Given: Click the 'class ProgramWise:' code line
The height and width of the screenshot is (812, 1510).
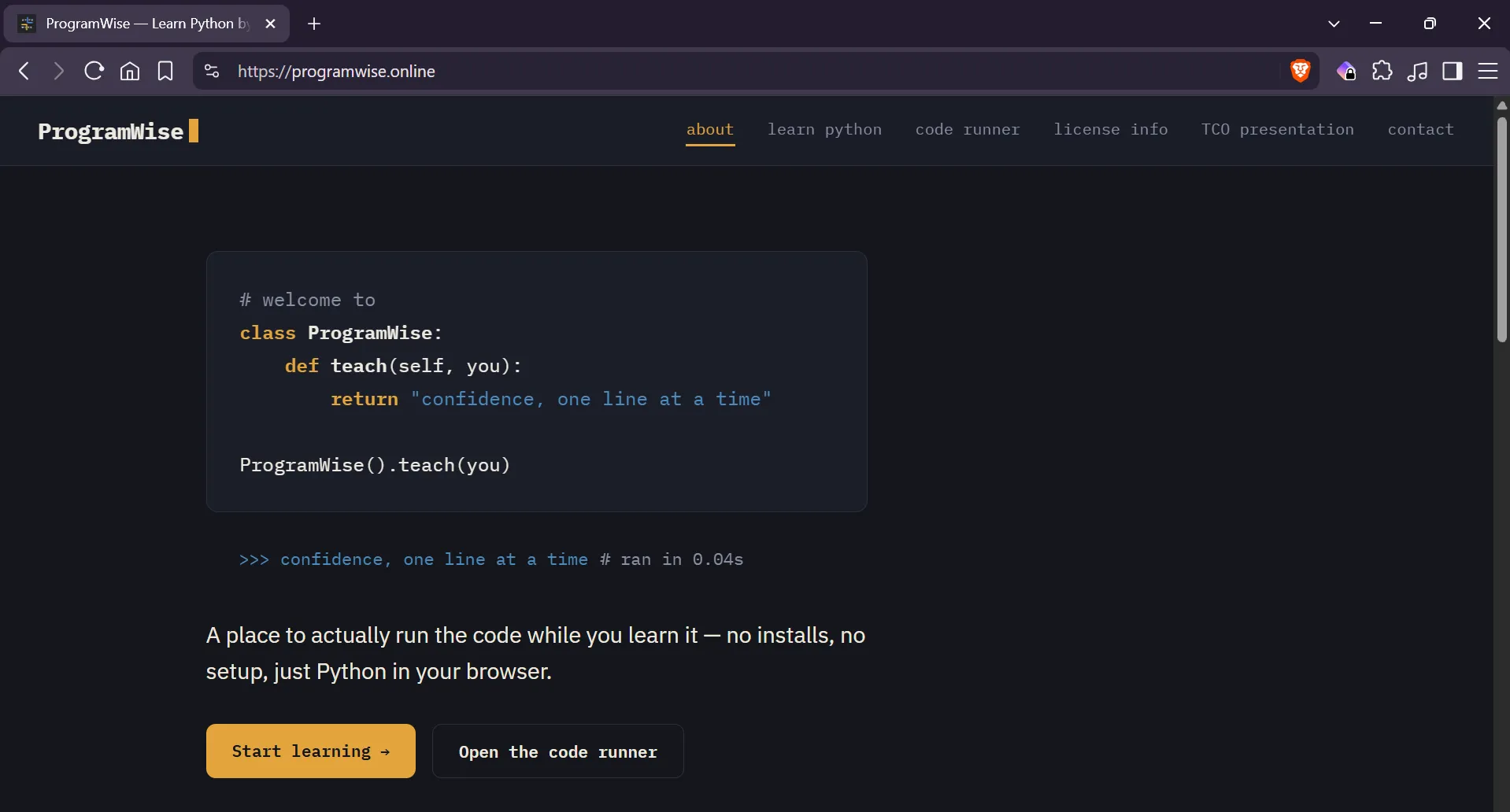Looking at the screenshot, I should (341, 333).
